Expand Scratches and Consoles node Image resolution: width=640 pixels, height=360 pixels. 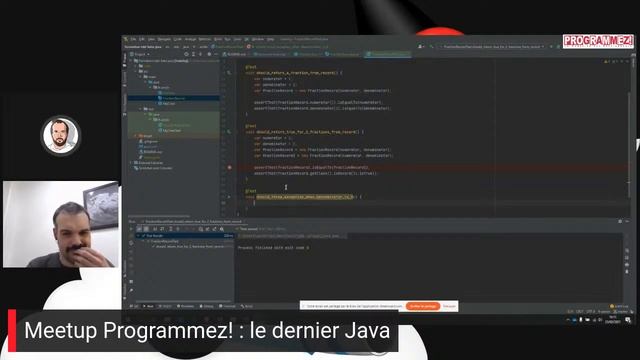click(x=153, y=168)
